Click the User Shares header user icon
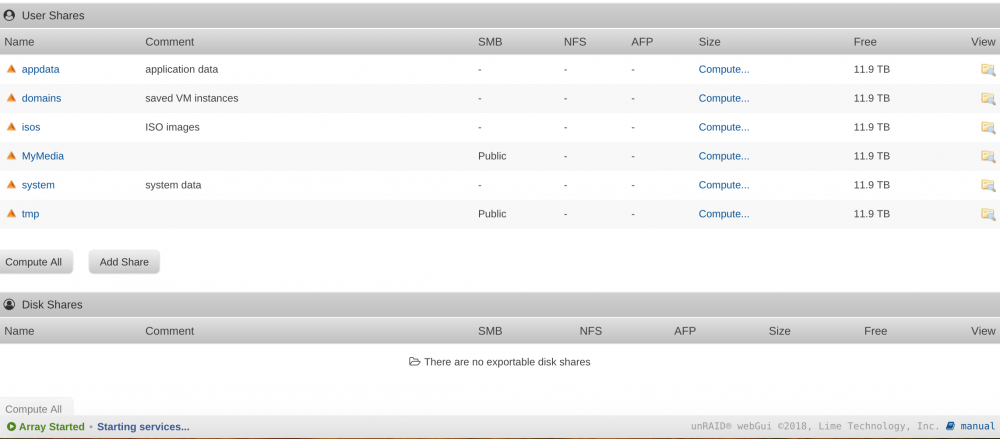 pos(9,15)
